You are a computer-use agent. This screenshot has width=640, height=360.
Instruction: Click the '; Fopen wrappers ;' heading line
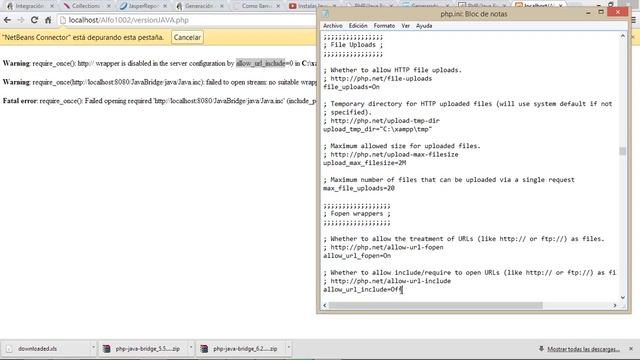click(357, 213)
